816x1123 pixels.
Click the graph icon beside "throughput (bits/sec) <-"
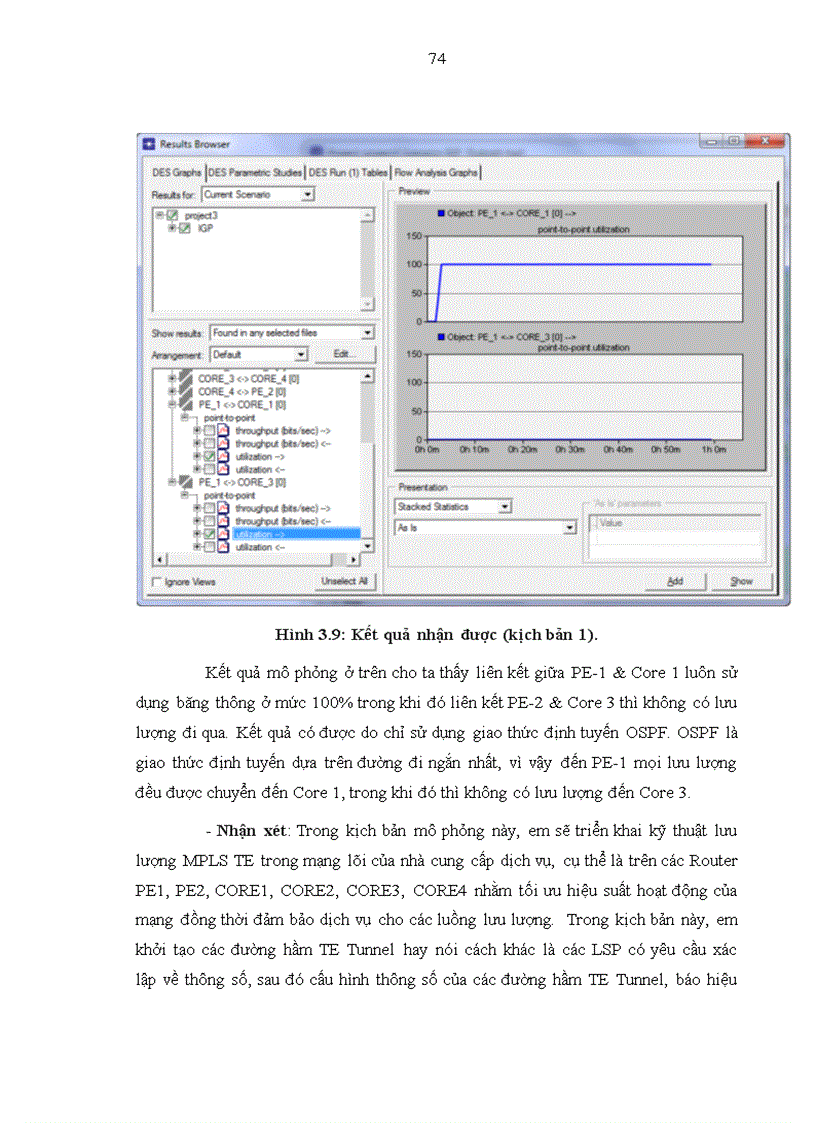(x=222, y=443)
